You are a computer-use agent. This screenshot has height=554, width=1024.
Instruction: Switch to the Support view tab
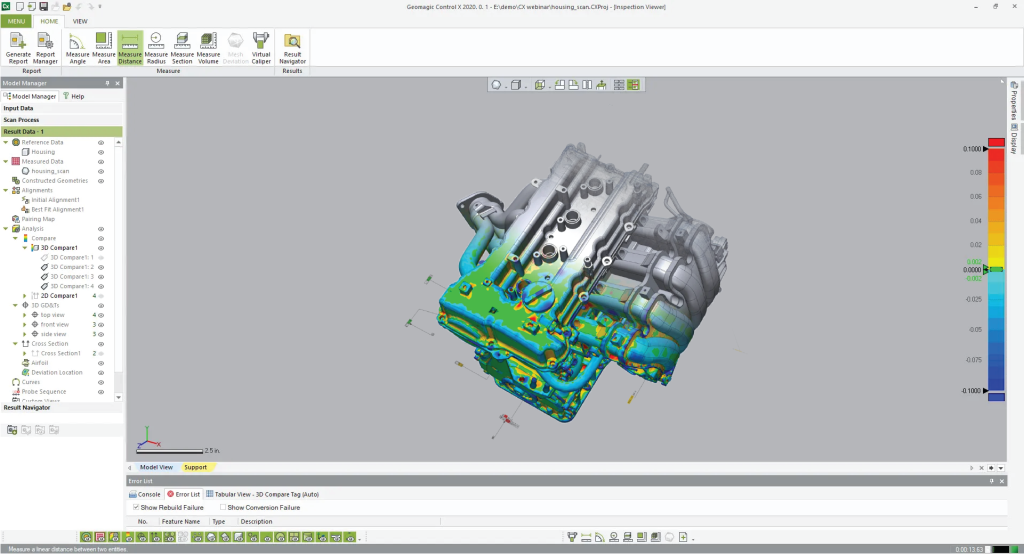click(x=195, y=467)
